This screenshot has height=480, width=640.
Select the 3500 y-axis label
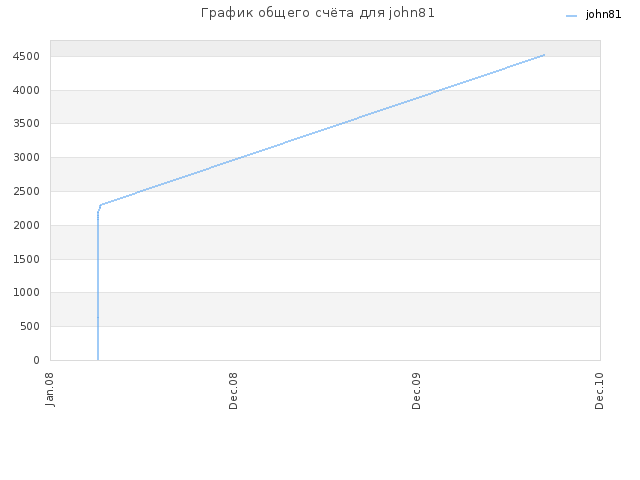coord(26,124)
